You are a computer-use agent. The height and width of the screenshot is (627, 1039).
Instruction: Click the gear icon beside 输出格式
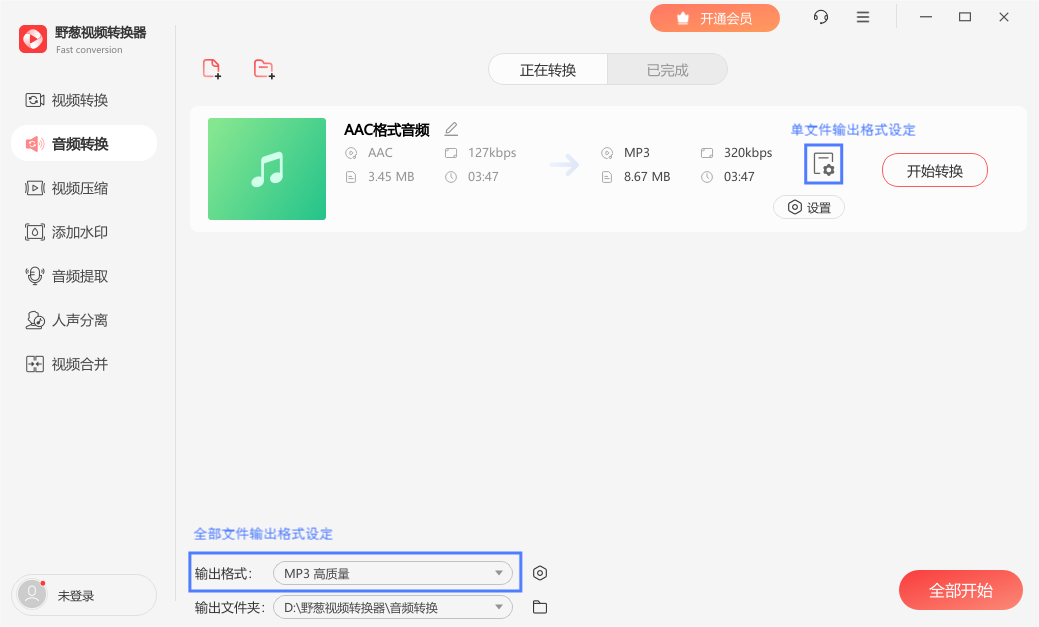[540, 572]
